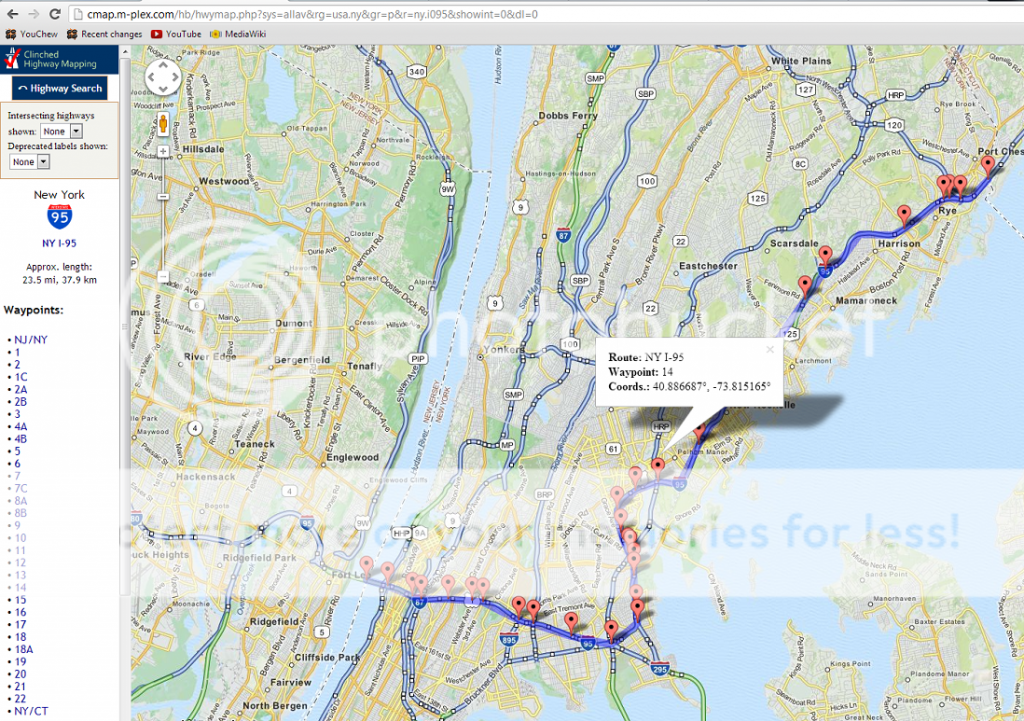Open the Deprecated labels shown dropdown
The width and height of the screenshot is (1024, 721).
(29, 161)
